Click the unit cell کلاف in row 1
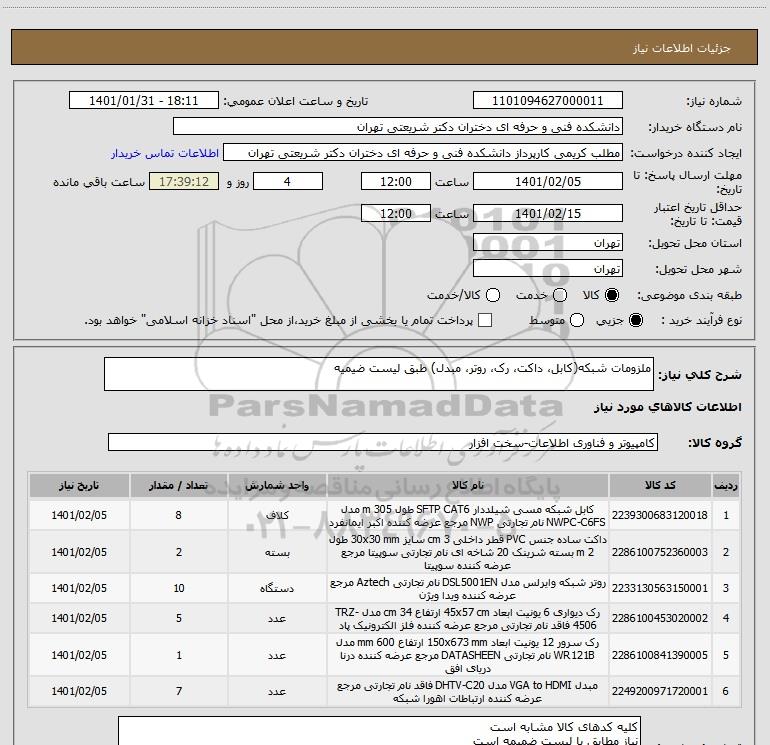 [x=277, y=515]
